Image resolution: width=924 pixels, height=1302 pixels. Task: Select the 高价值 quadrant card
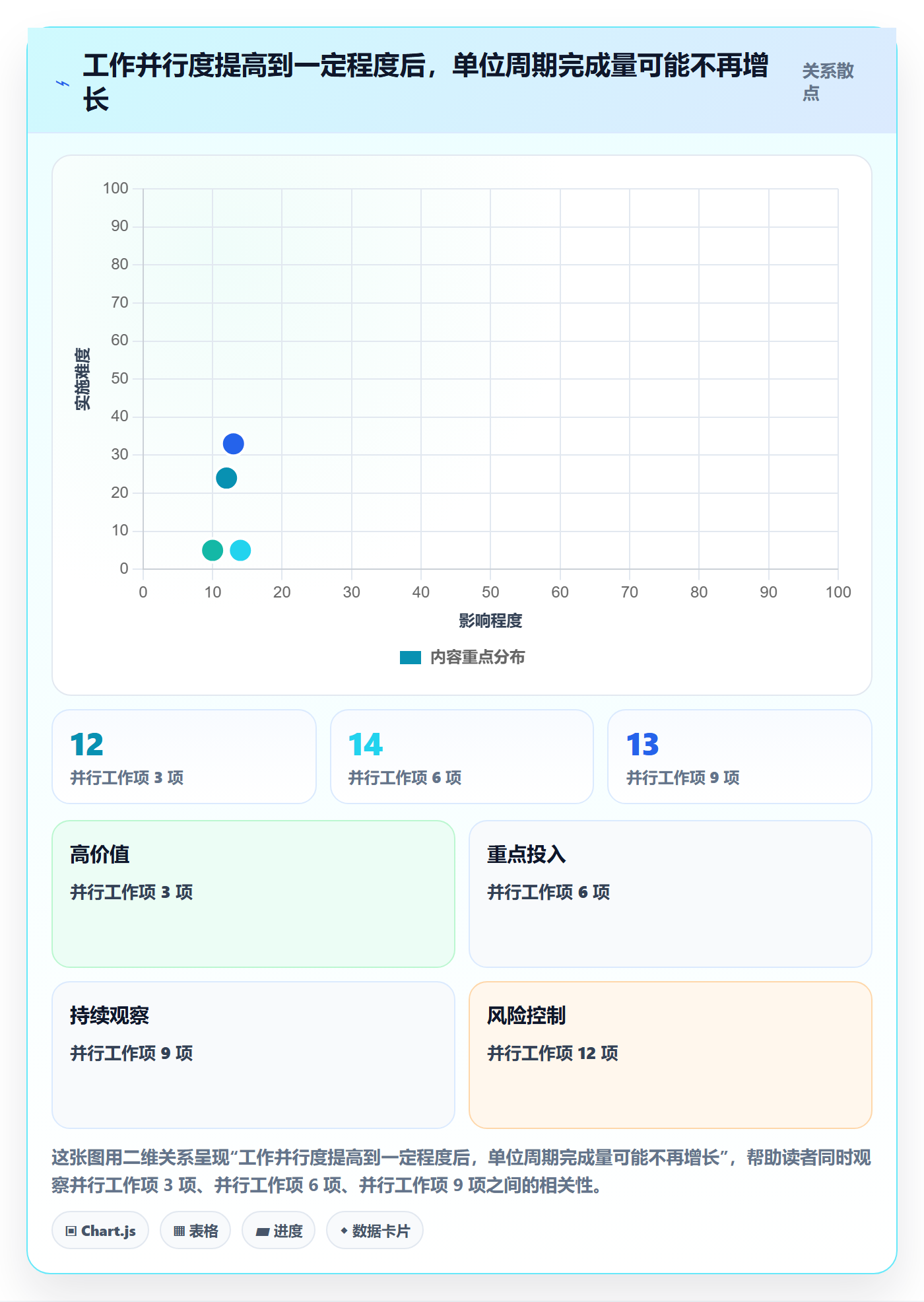(x=253, y=894)
